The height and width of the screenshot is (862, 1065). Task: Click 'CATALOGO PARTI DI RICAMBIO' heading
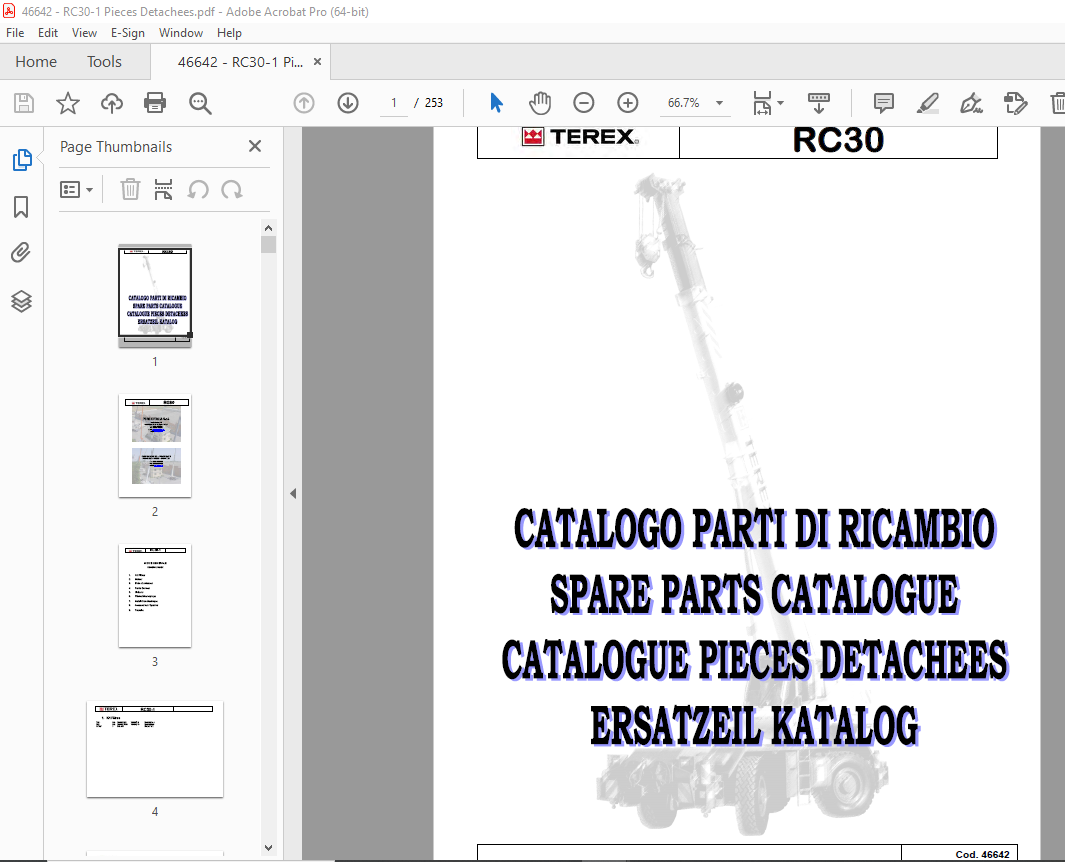click(755, 529)
